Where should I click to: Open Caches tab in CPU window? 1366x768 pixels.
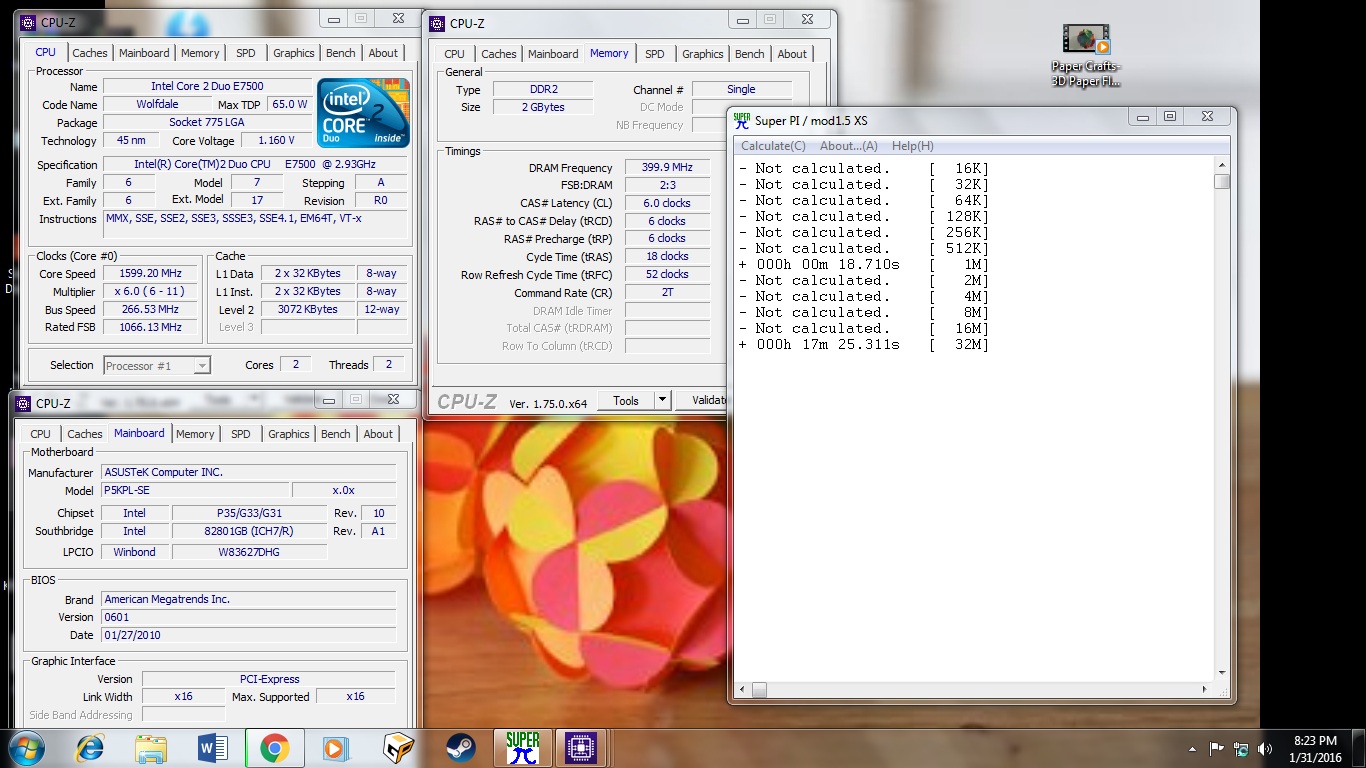[x=90, y=53]
